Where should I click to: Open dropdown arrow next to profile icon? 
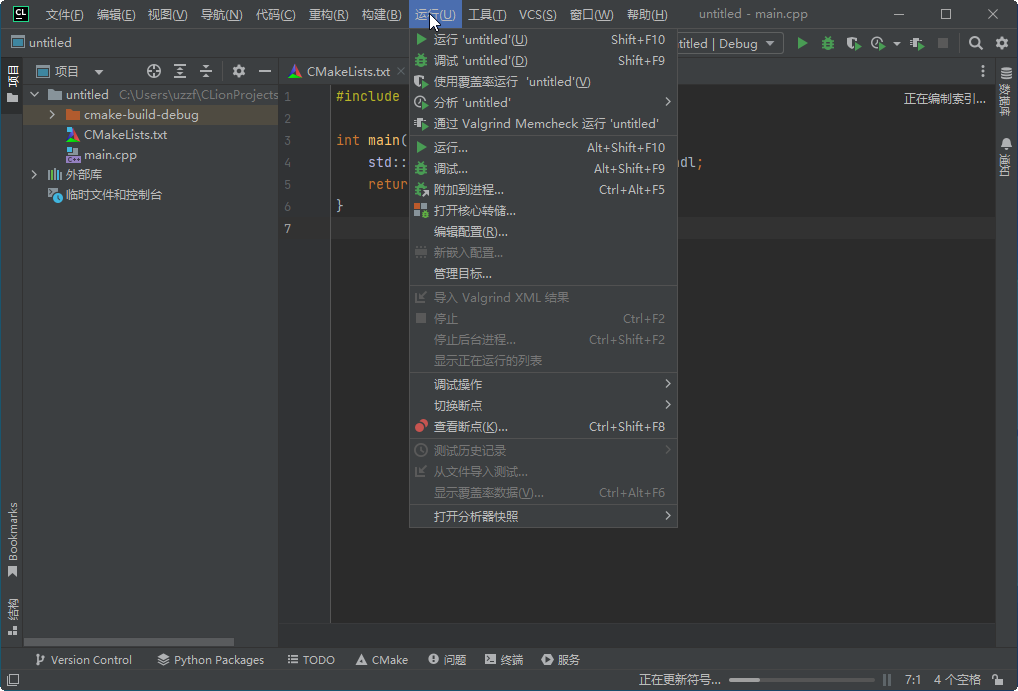(897, 44)
